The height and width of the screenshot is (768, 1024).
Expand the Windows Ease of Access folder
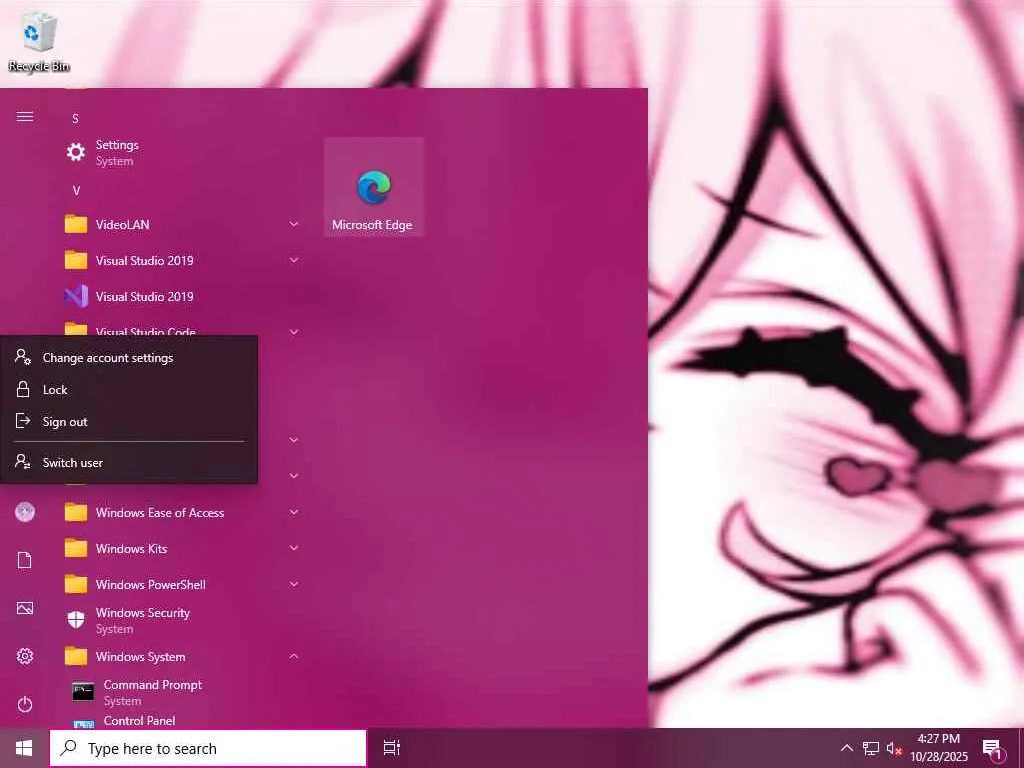182,513
